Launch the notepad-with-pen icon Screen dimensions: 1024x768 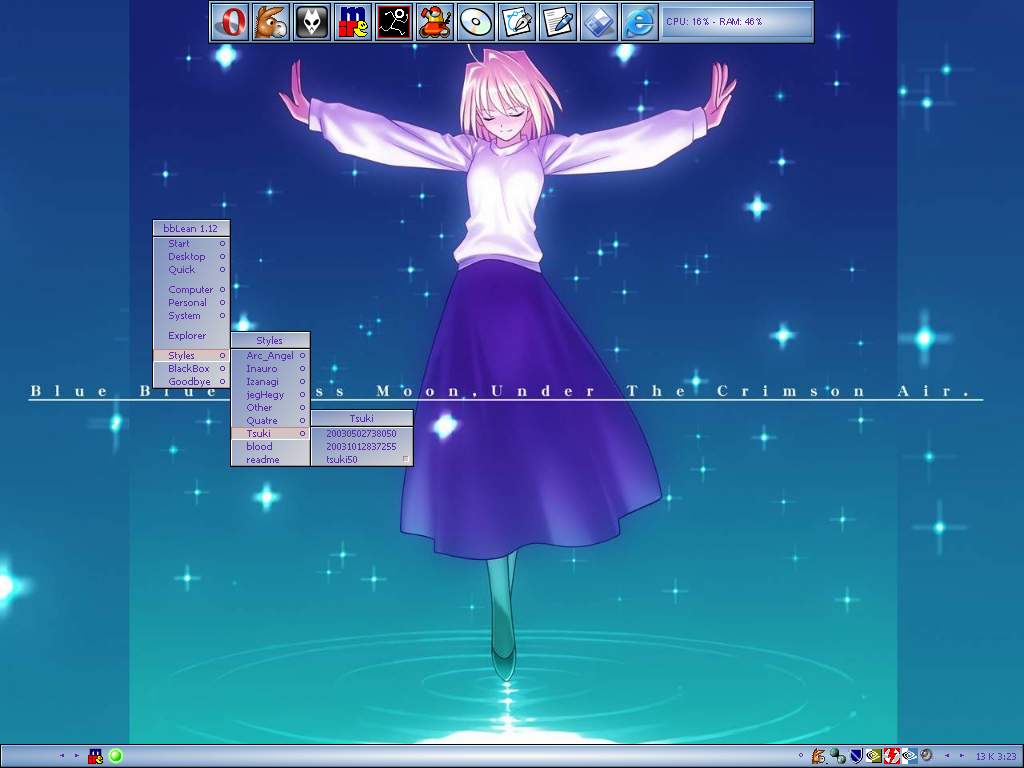tap(558, 22)
